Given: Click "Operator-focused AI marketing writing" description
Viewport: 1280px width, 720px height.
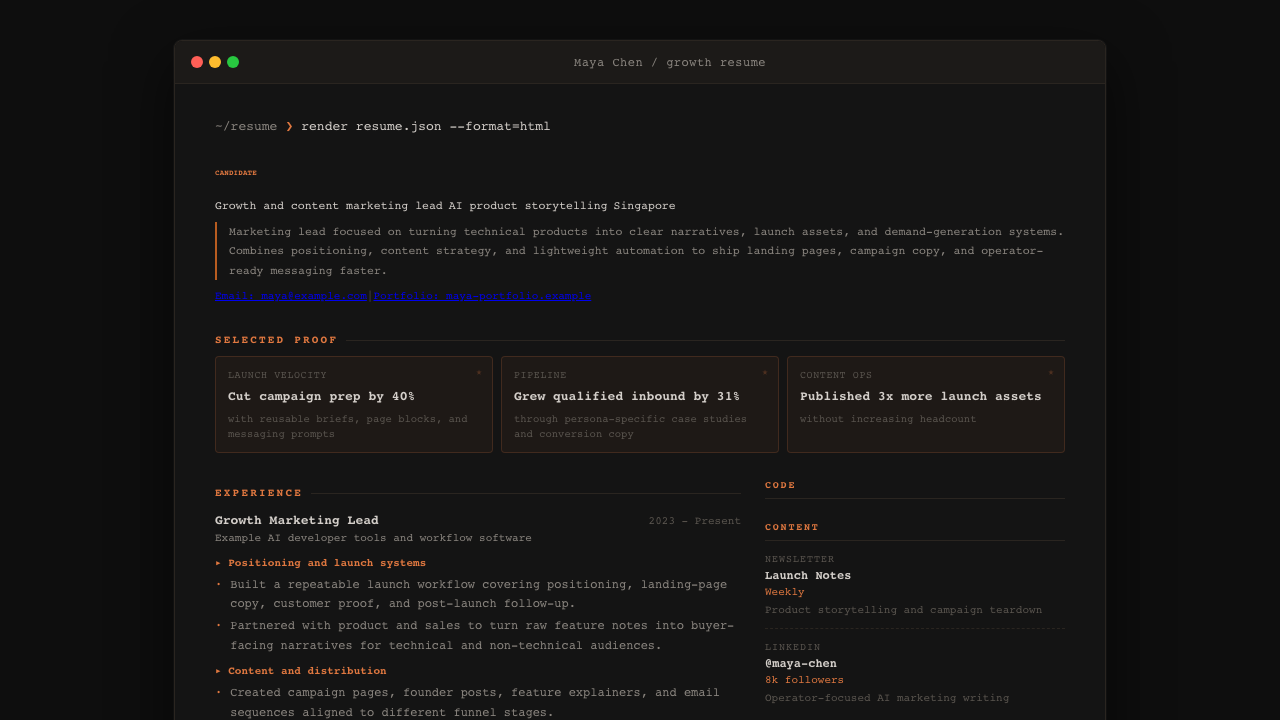Looking at the screenshot, I should click(x=887, y=698).
